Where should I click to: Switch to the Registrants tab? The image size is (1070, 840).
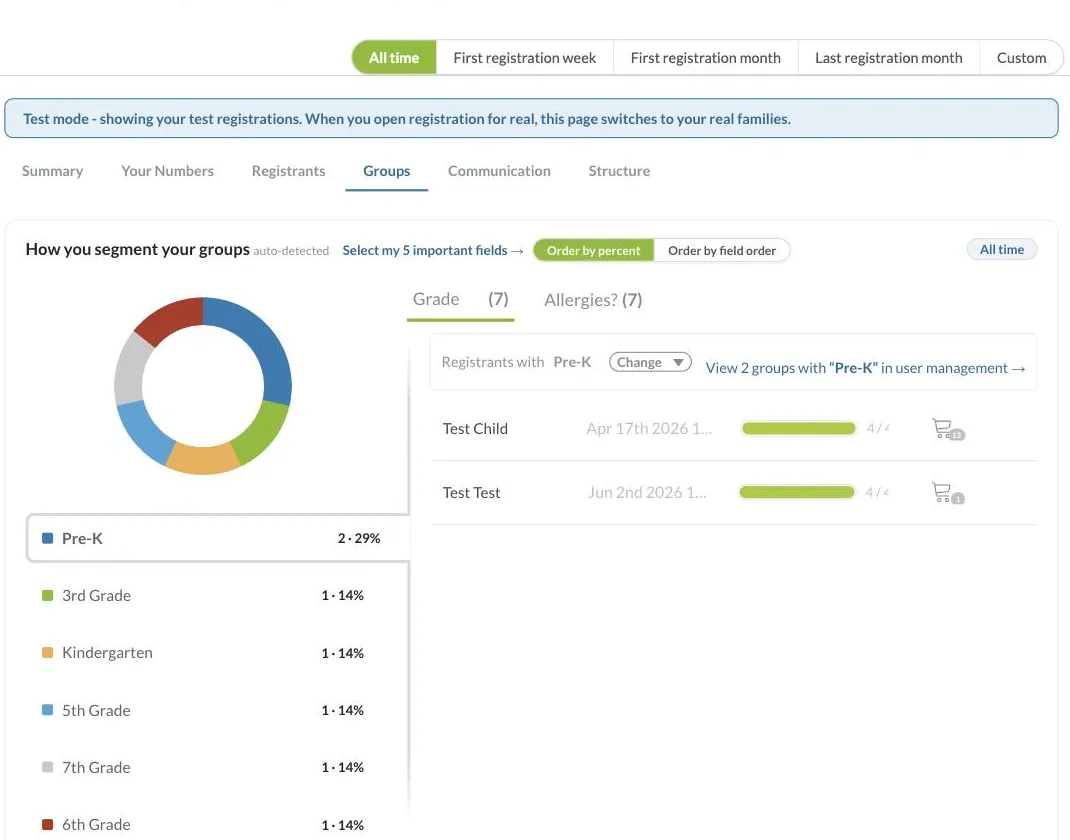pos(288,171)
